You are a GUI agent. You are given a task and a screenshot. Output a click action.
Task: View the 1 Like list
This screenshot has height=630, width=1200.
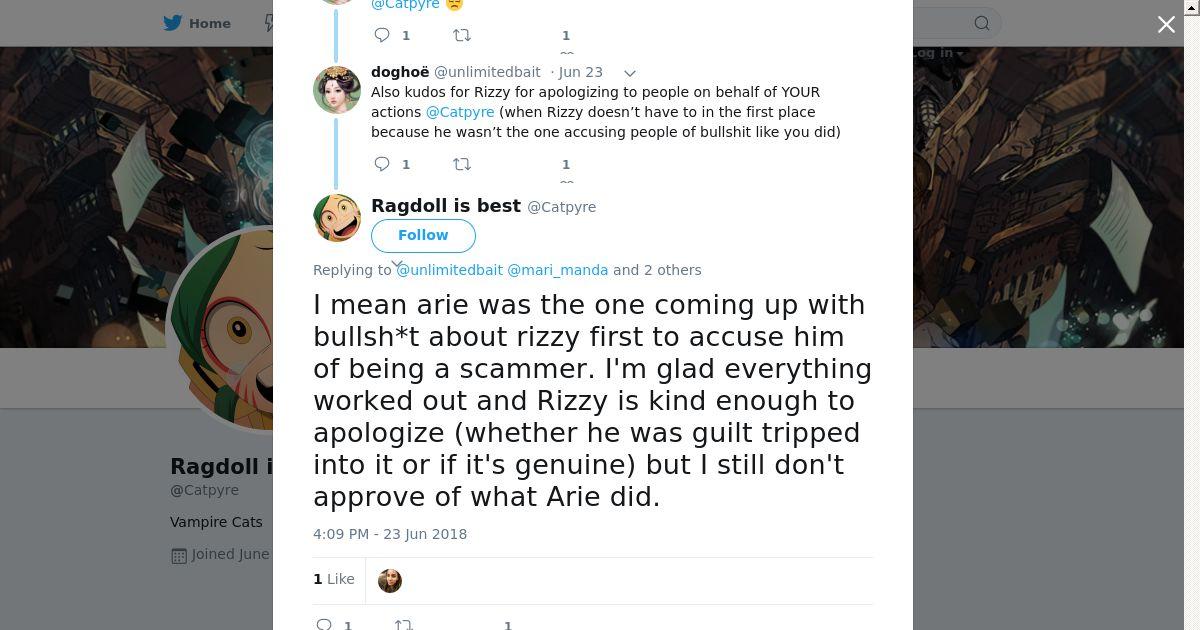coord(334,579)
